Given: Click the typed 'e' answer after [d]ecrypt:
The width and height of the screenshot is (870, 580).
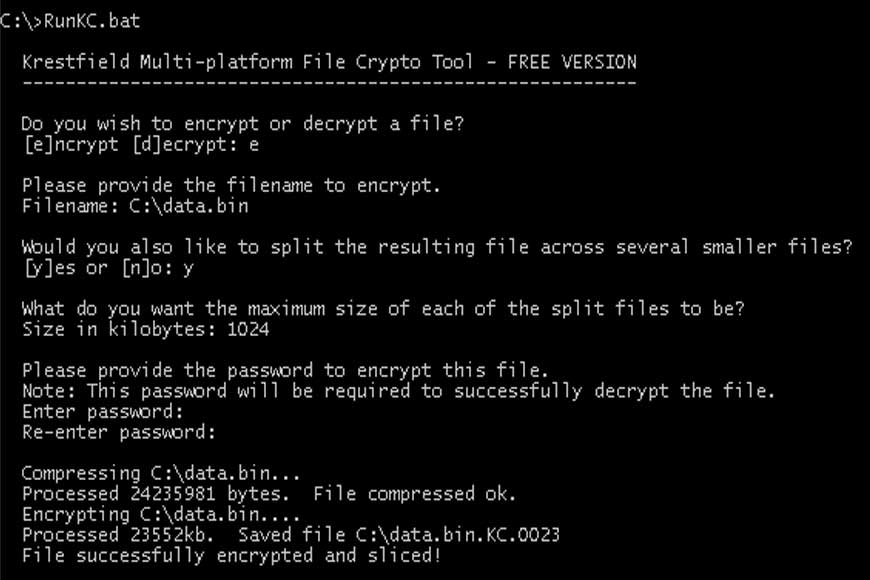Looking at the screenshot, I should (x=254, y=145).
